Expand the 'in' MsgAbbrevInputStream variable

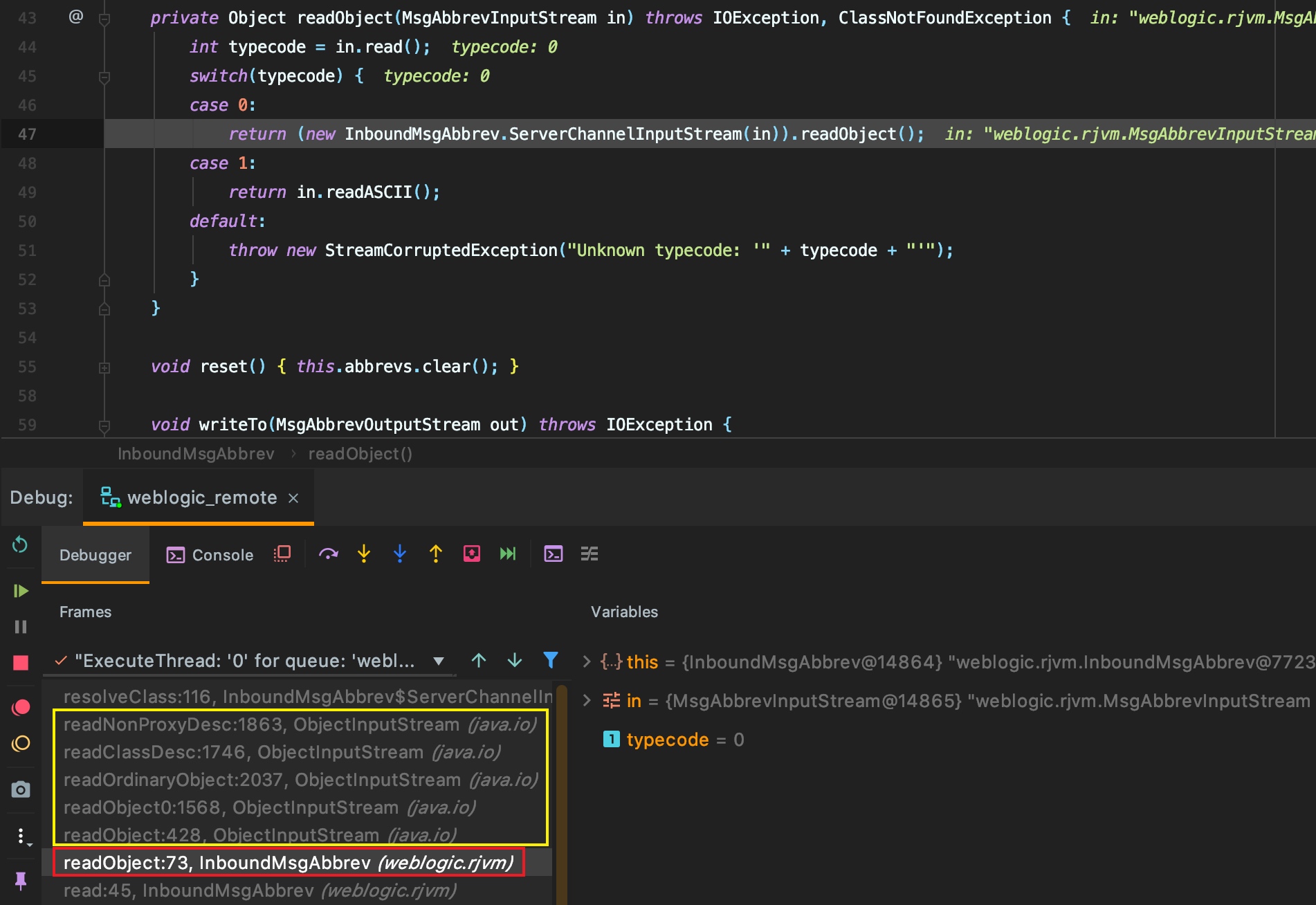587,700
